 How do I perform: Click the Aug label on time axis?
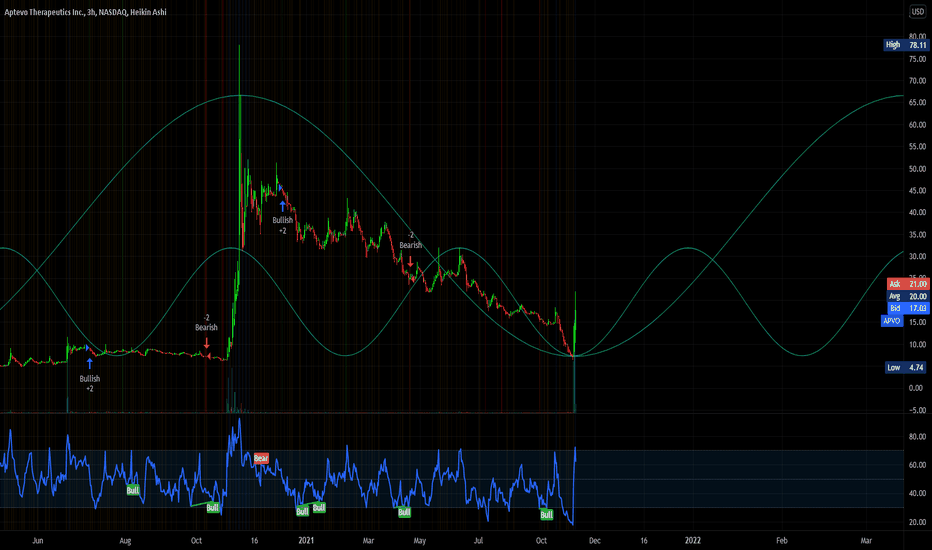125,540
